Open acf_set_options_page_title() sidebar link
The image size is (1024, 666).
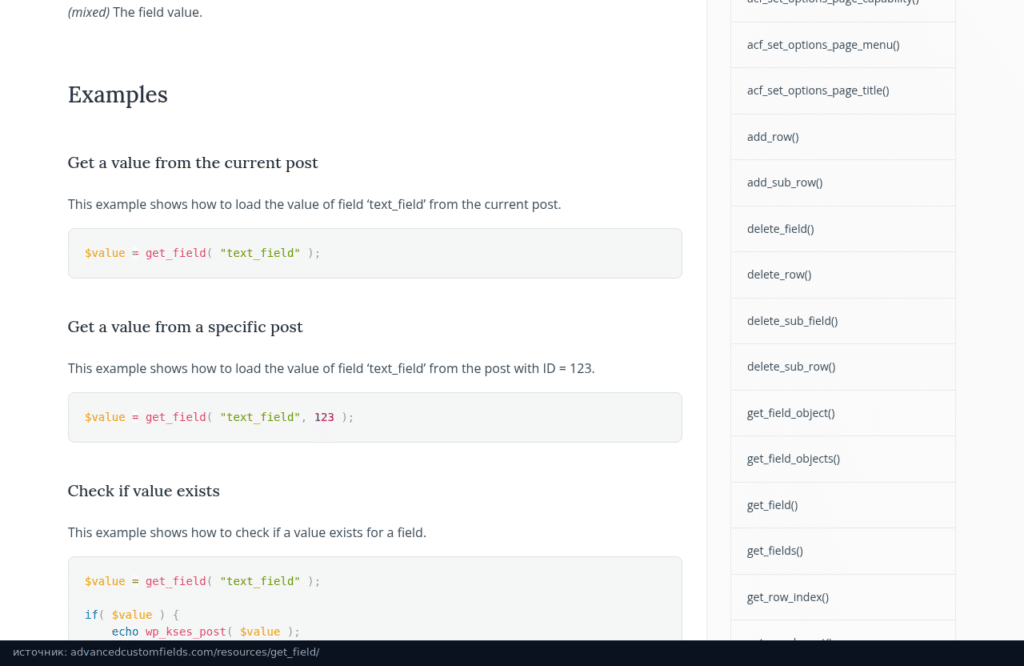click(818, 91)
